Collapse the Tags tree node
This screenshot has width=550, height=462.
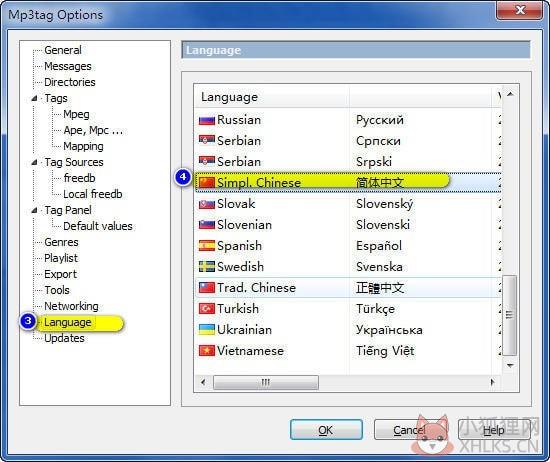34,99
